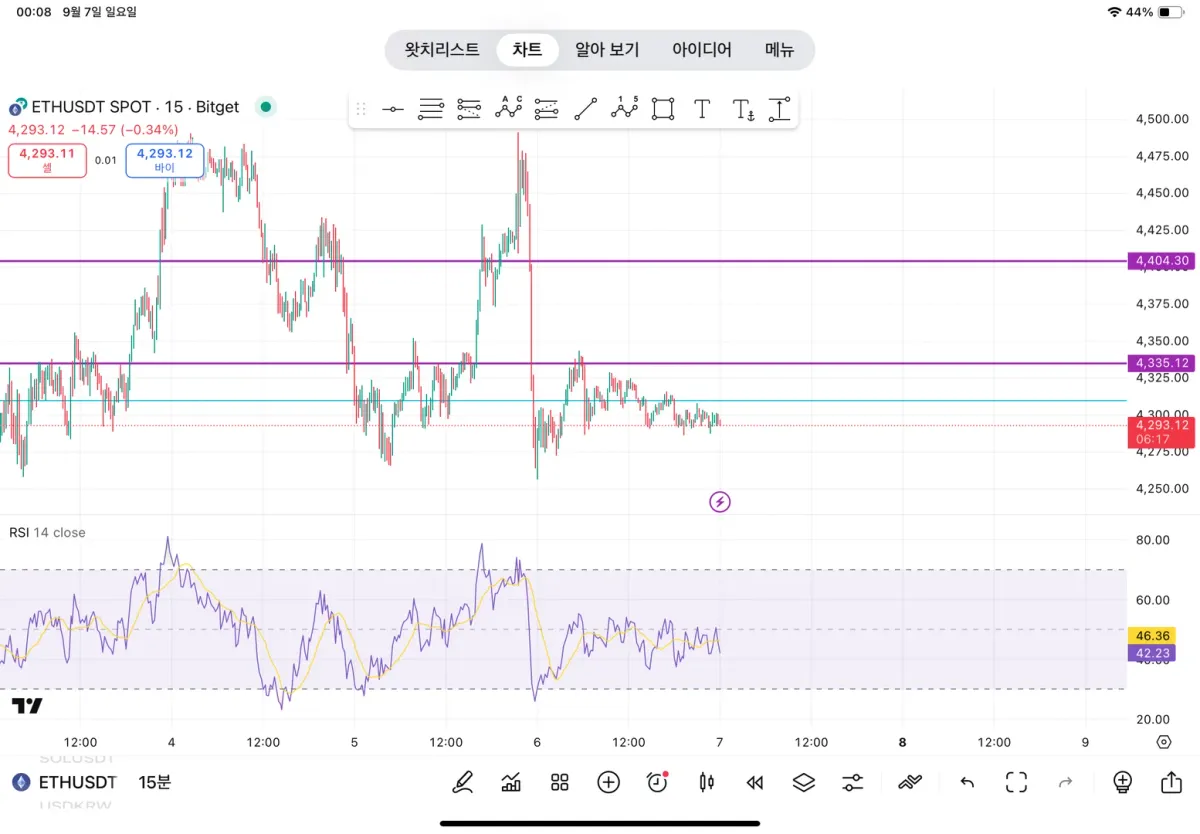Open the indicators chart icon
The width and height of the screenshot is (1200, 834).
(x=511, y=782)
